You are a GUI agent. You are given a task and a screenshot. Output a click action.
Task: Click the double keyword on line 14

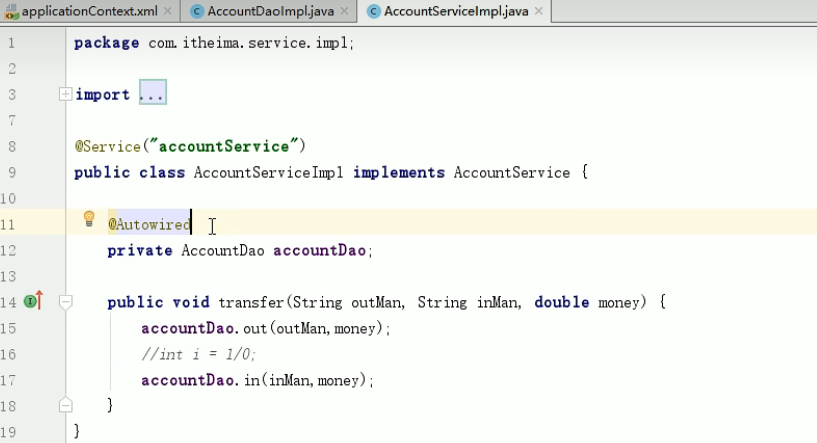562,302
